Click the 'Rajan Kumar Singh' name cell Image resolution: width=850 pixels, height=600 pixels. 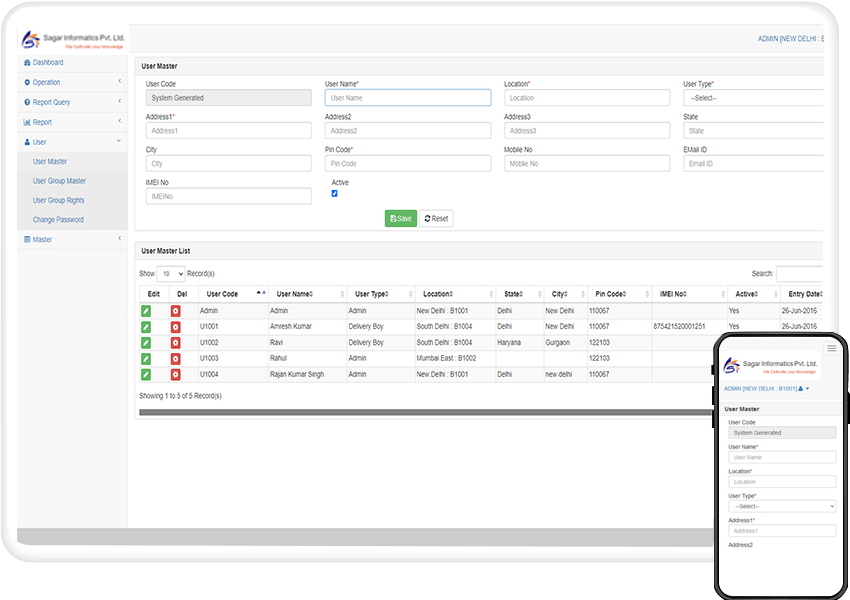[297, 375]
